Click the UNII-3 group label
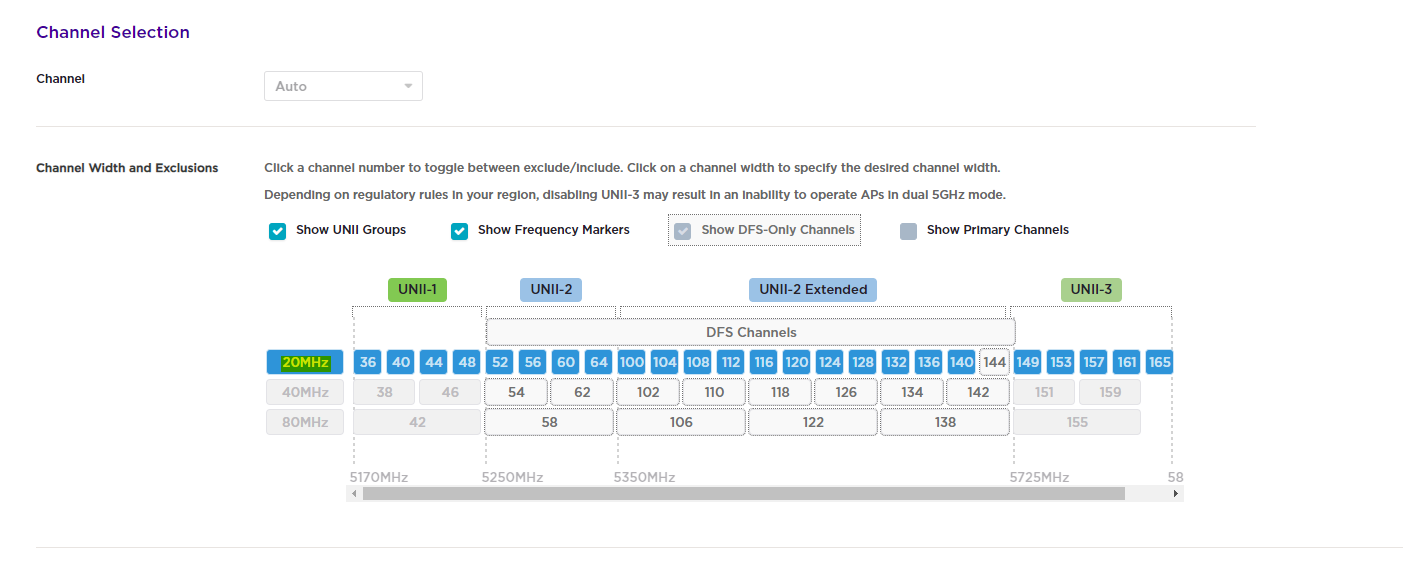Screen dimensions: 1403x564 tap(1091, 290)
